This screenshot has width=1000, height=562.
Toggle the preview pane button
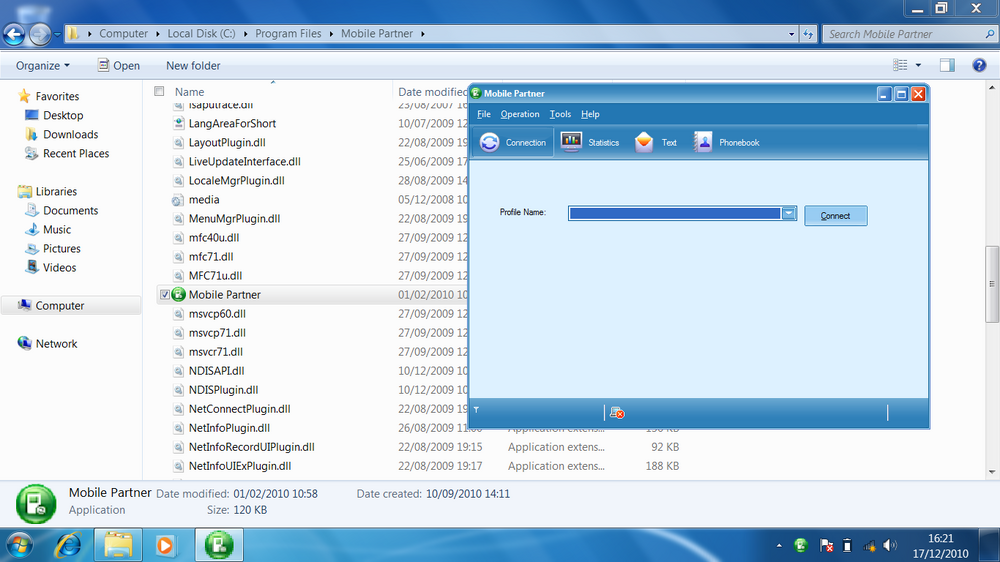(x=947, y=65)
